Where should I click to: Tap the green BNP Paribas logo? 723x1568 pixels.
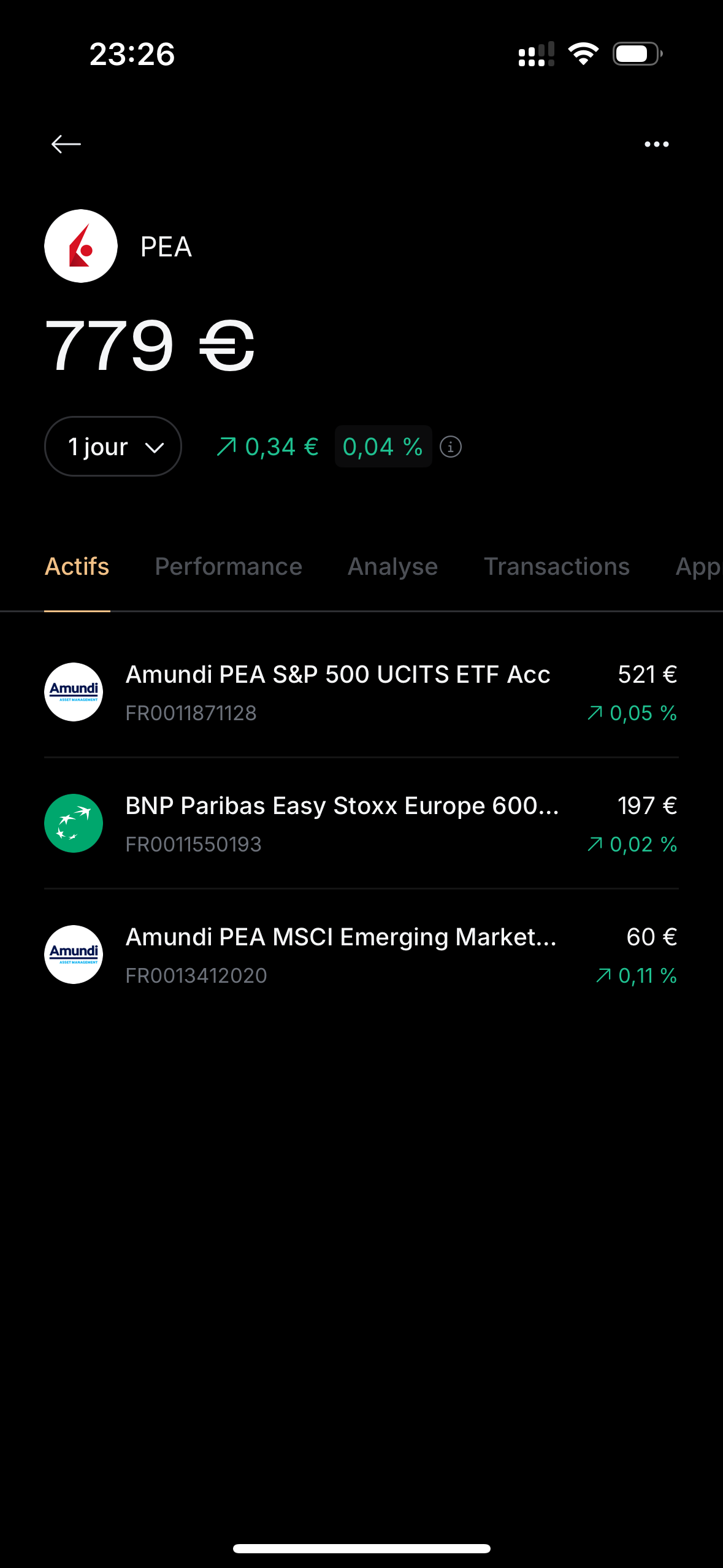pos(74,823)
